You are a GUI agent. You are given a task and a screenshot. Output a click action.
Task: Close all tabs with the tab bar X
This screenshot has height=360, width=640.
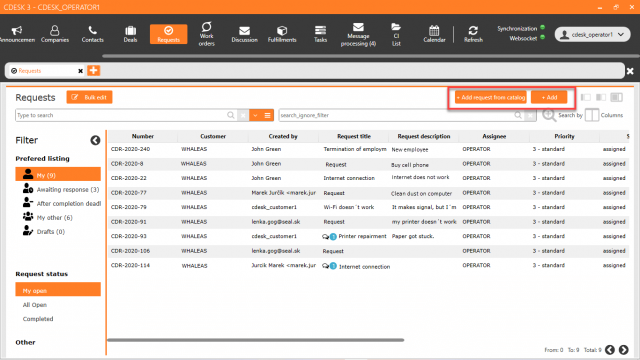pos(630,71)
